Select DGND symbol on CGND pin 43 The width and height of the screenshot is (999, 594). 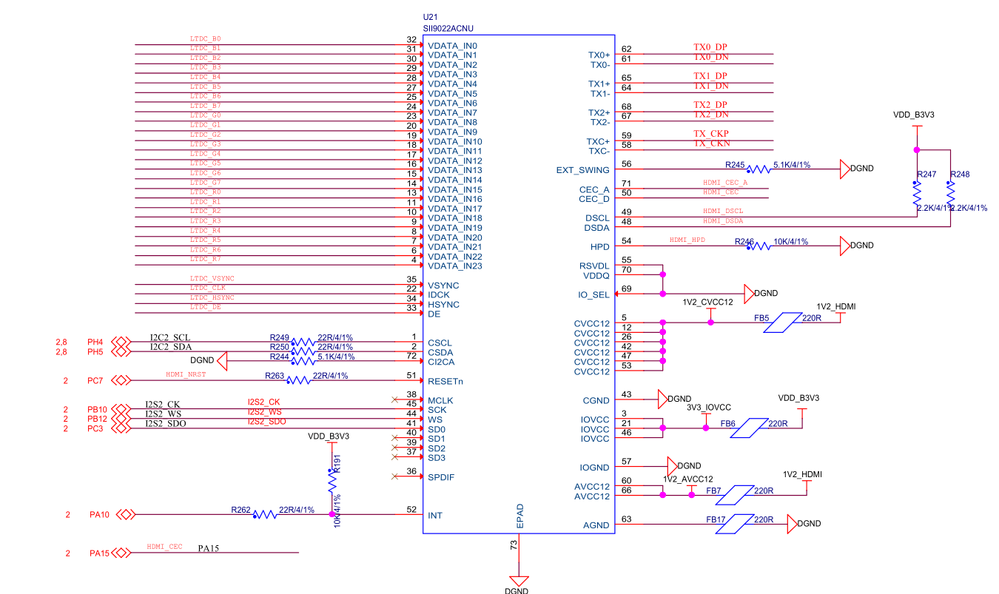click(663, 399)
